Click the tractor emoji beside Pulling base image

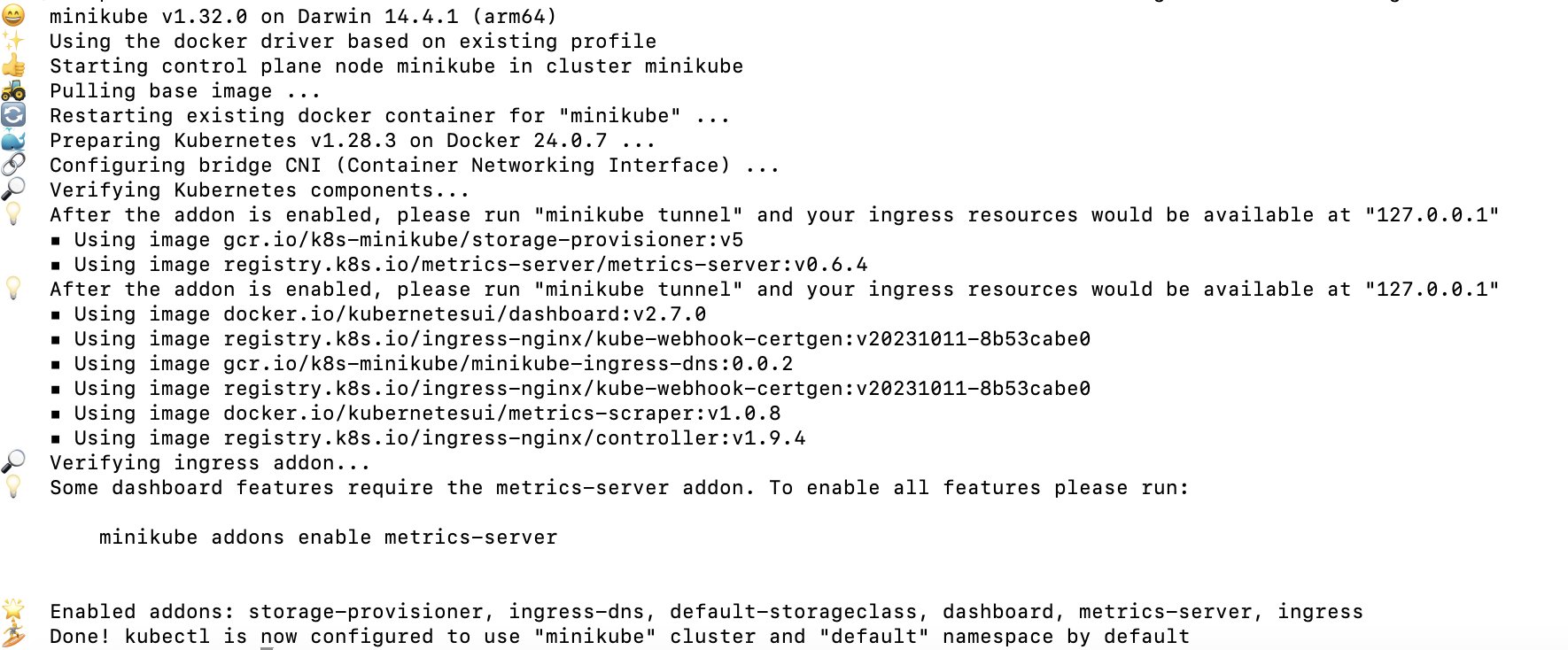coord(13,90)
